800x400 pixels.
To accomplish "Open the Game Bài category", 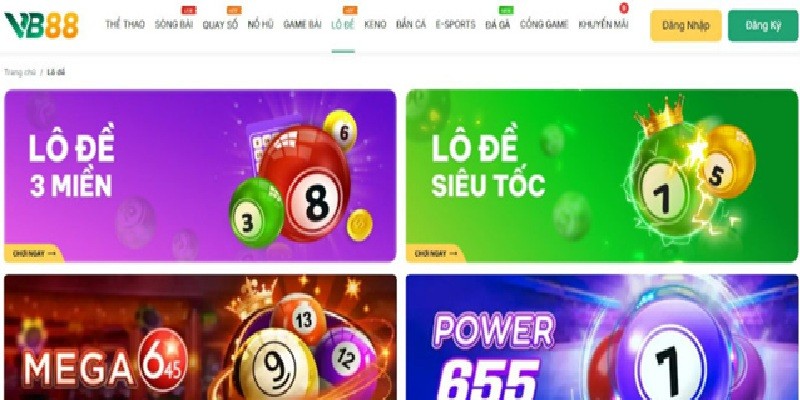I will 302,24.
